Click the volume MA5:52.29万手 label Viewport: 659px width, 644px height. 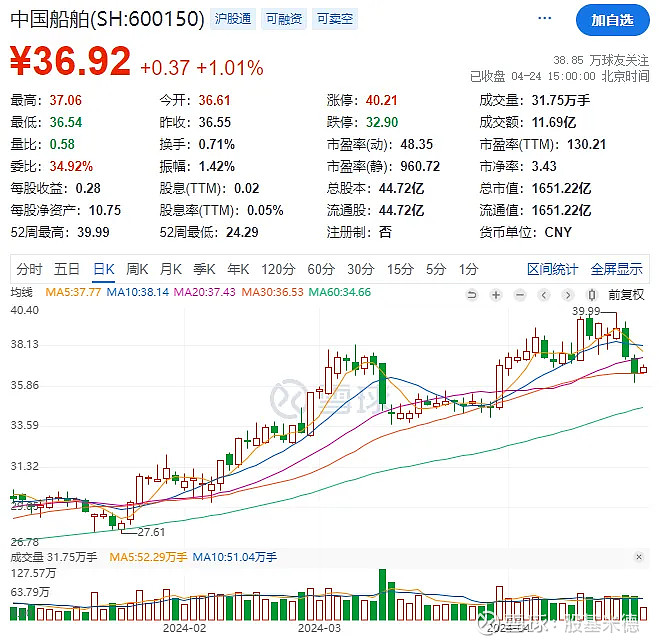148,557
